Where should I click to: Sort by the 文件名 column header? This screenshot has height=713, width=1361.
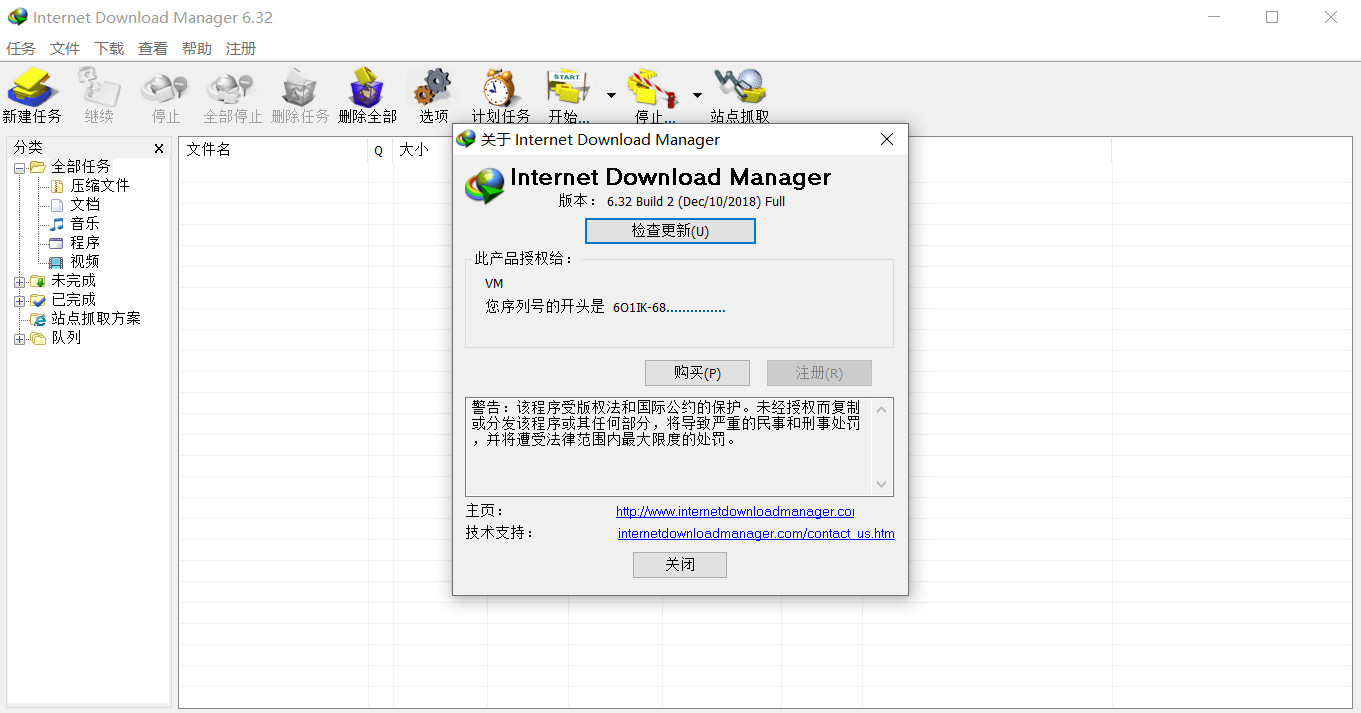click(274, 150)
